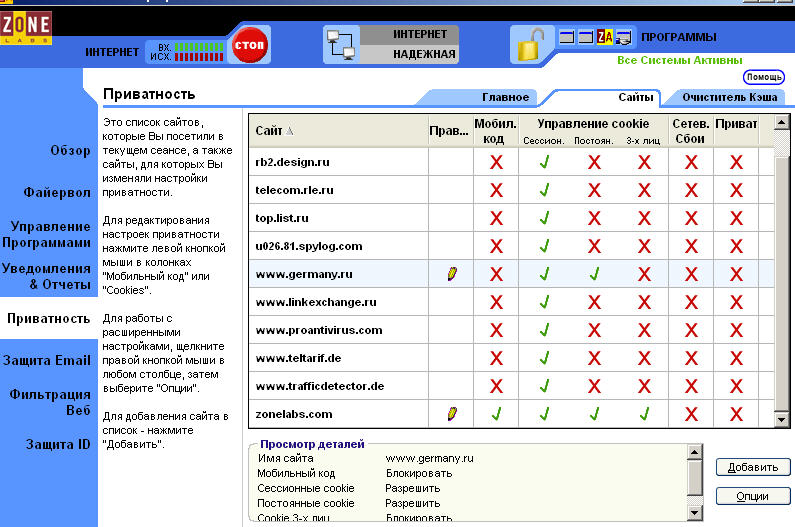Toggle mobile code for rb2.design.ru
This screenshot has height=527, width=795.
pyautogui.click(x=496, y=162)
